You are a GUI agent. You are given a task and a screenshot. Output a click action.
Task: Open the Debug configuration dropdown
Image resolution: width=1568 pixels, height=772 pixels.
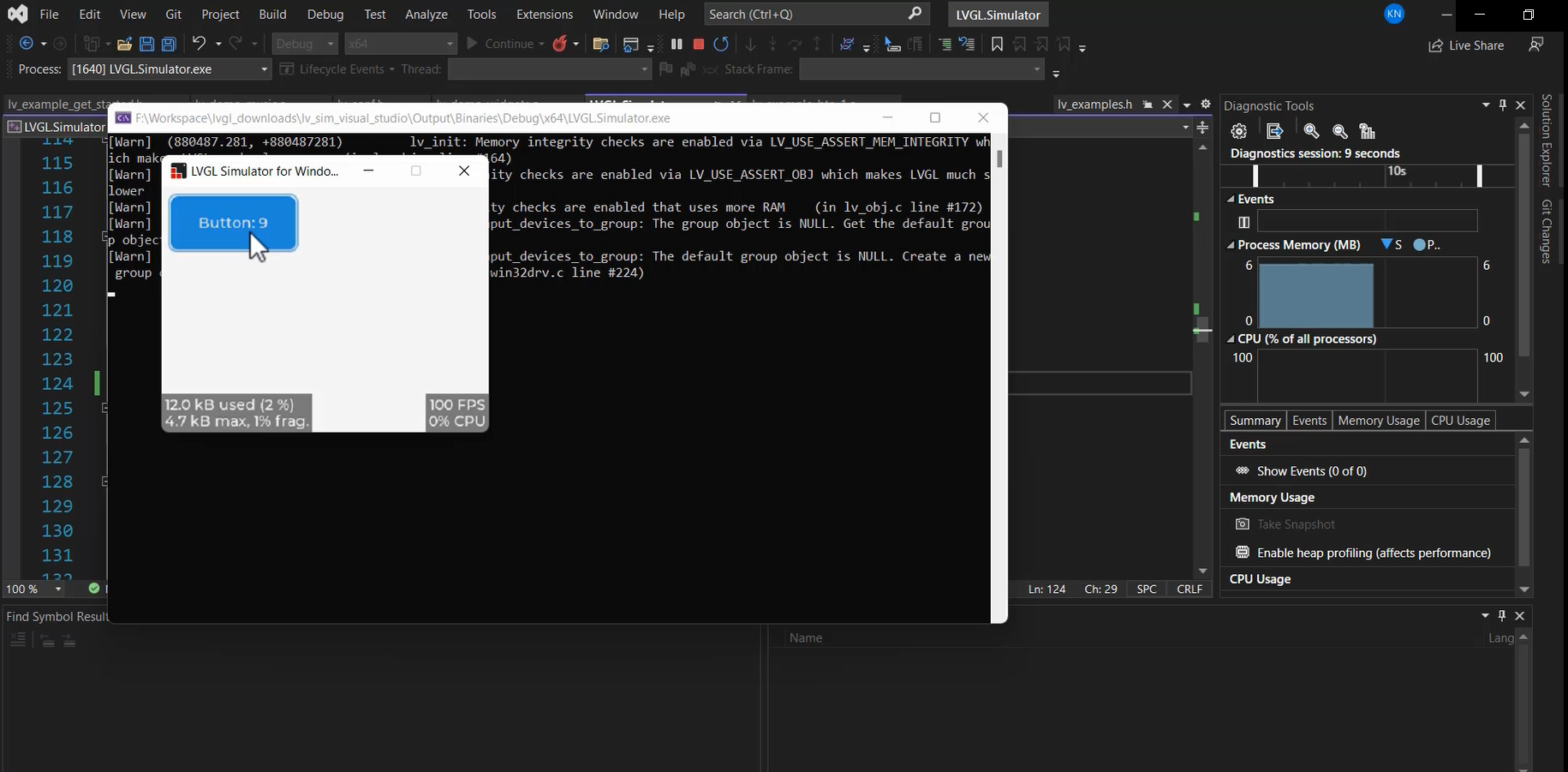tap(306, 44)
